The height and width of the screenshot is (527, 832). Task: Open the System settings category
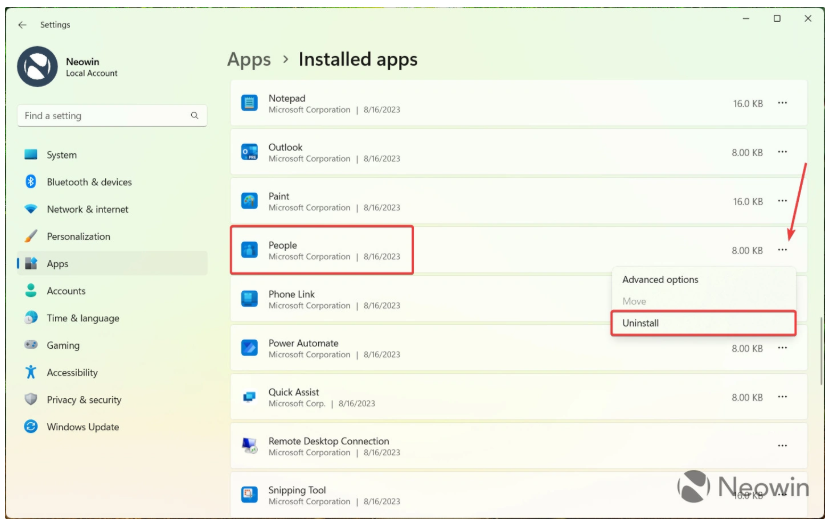click(112, 155)
